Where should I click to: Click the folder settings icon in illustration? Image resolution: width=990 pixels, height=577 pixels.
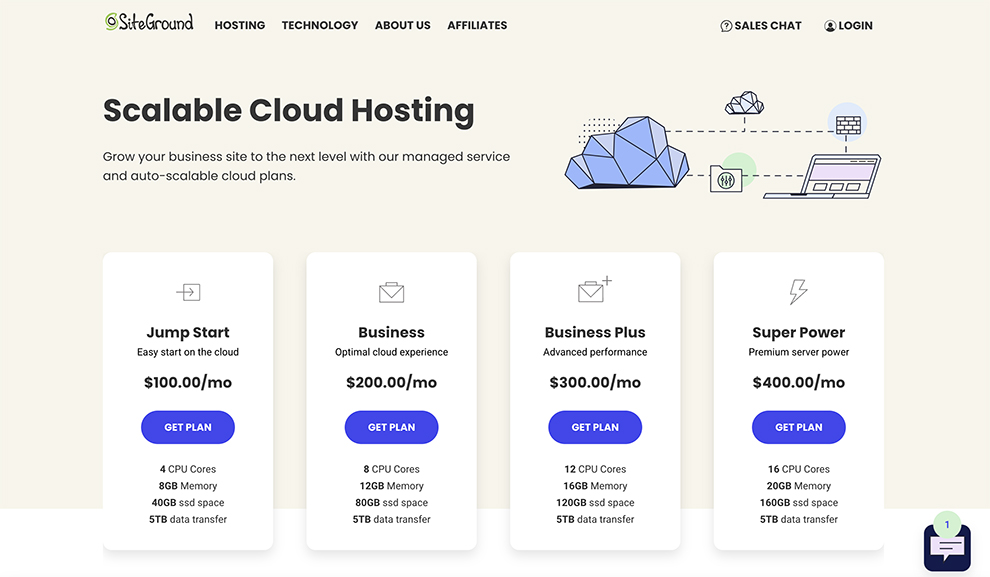click(726, 179)
